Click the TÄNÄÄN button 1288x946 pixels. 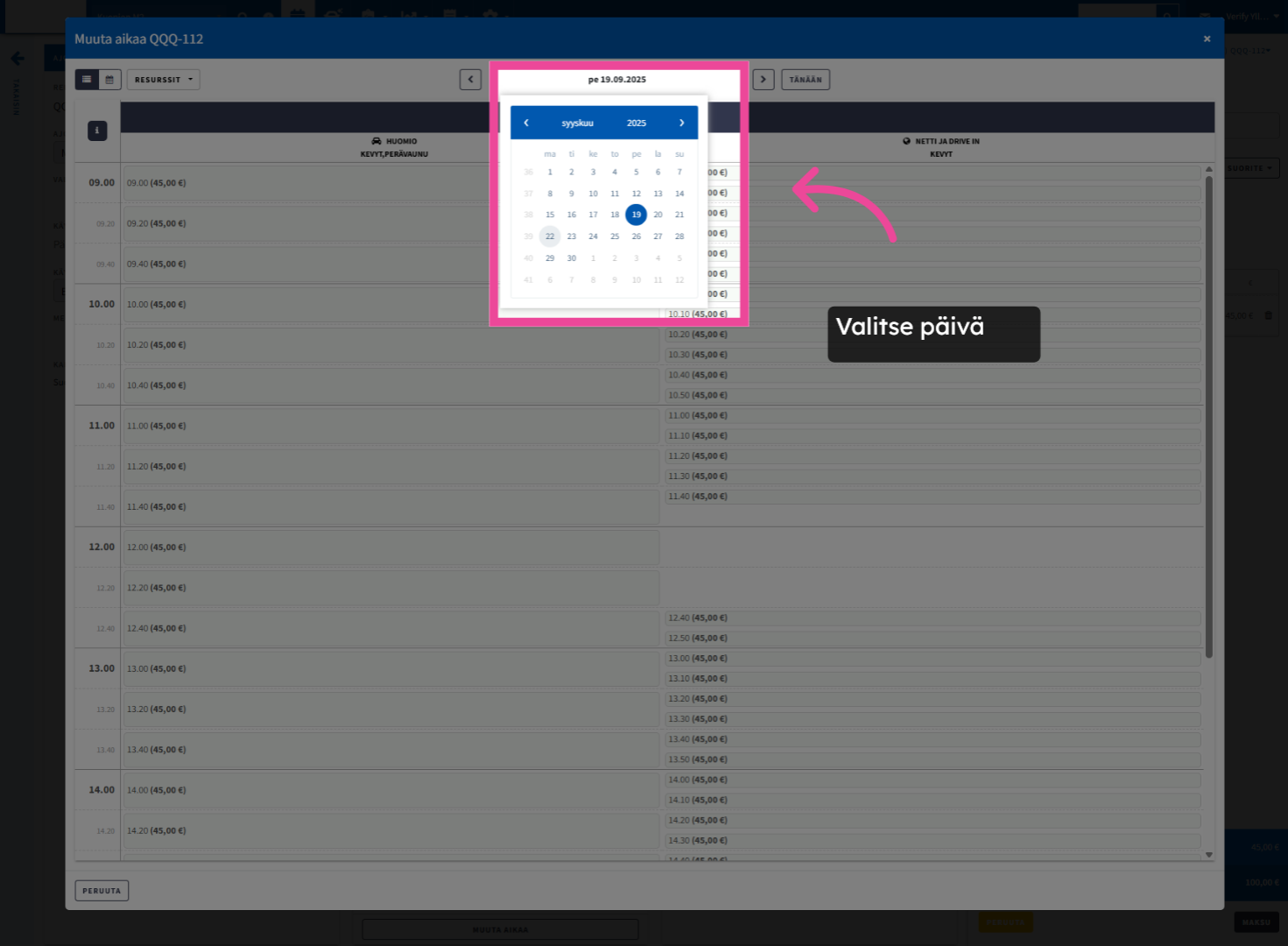[x=806, y=80]
